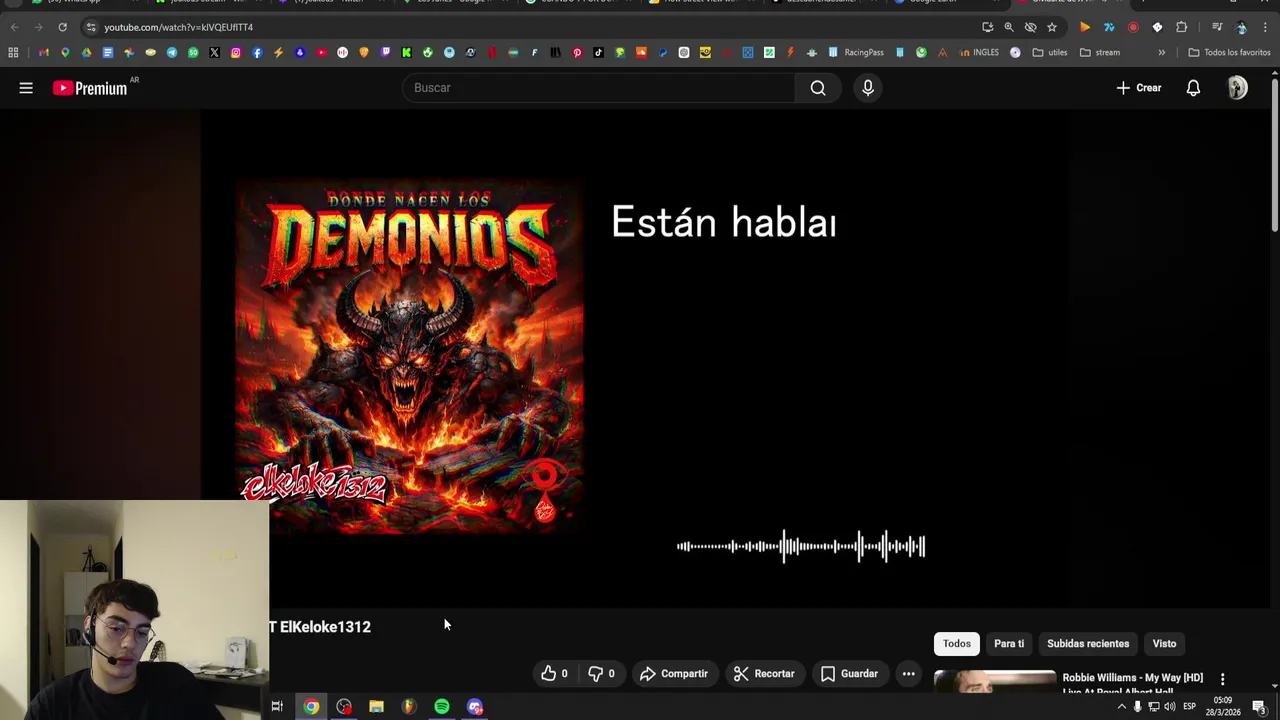Open the Pinterest bookmark
Viewport: 1280px width, 720px height.
(577, 52)
